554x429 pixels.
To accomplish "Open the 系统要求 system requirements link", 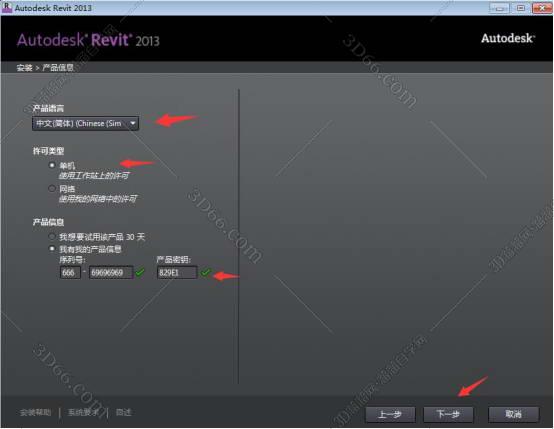I will 83,412.
